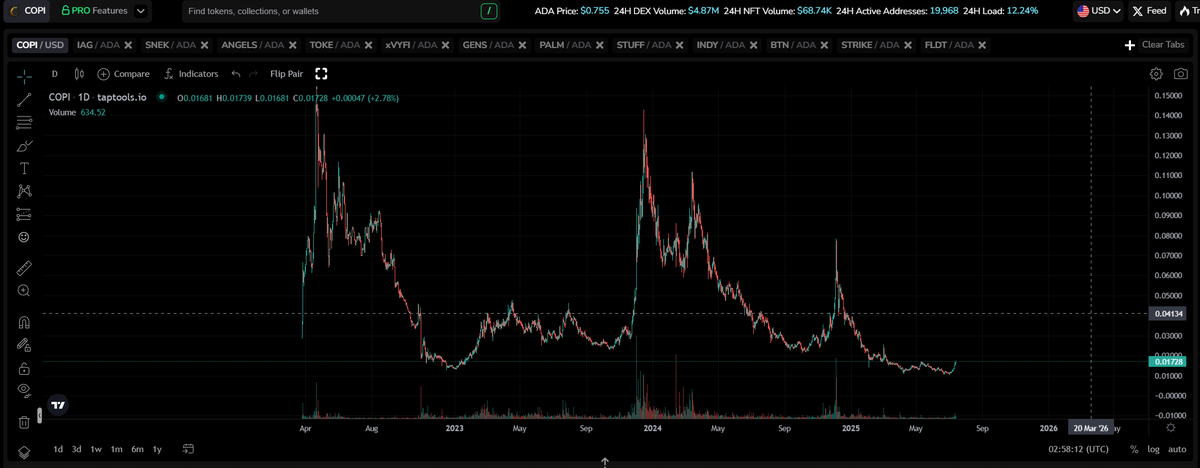Open the forecasting and measurement tools

click(24, 214)
